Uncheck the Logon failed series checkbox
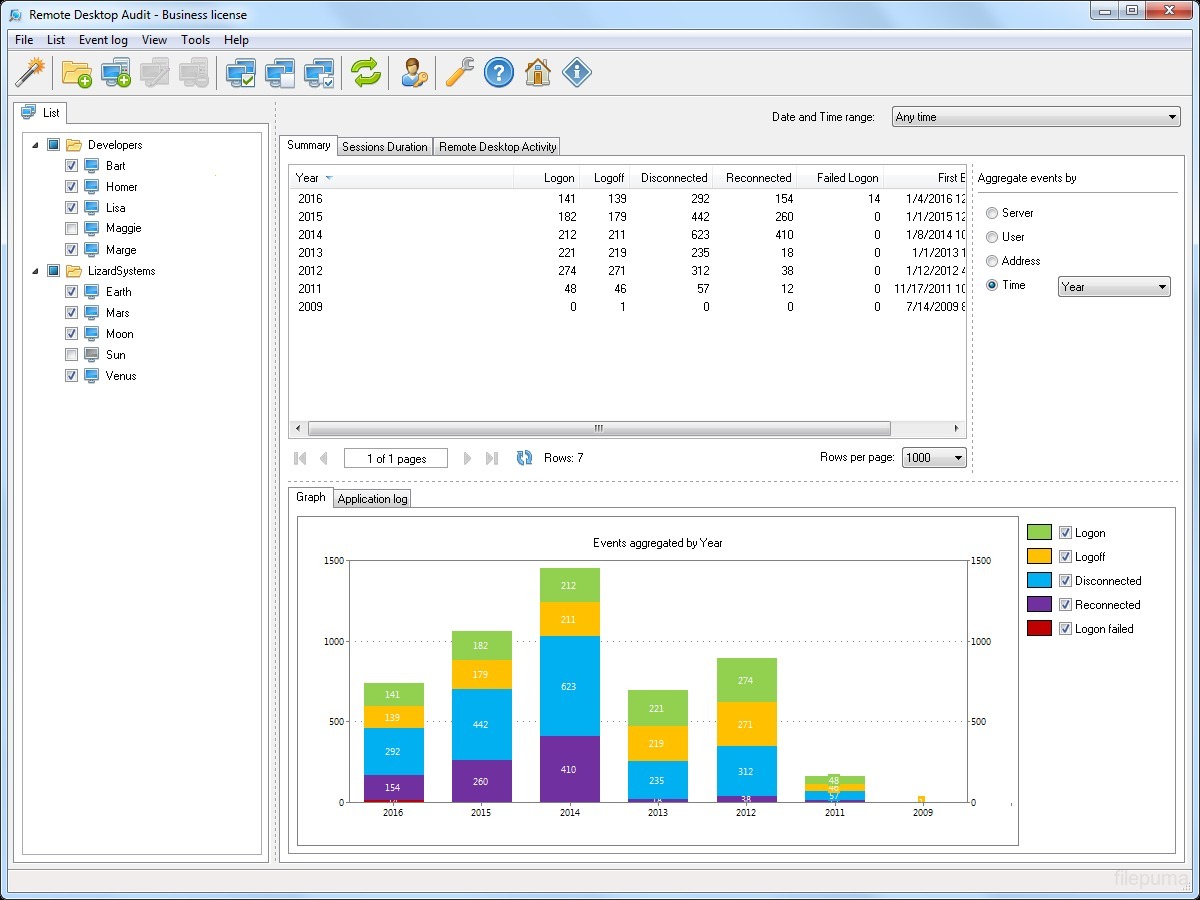The image size is (1200, 900). (1065, 629)
